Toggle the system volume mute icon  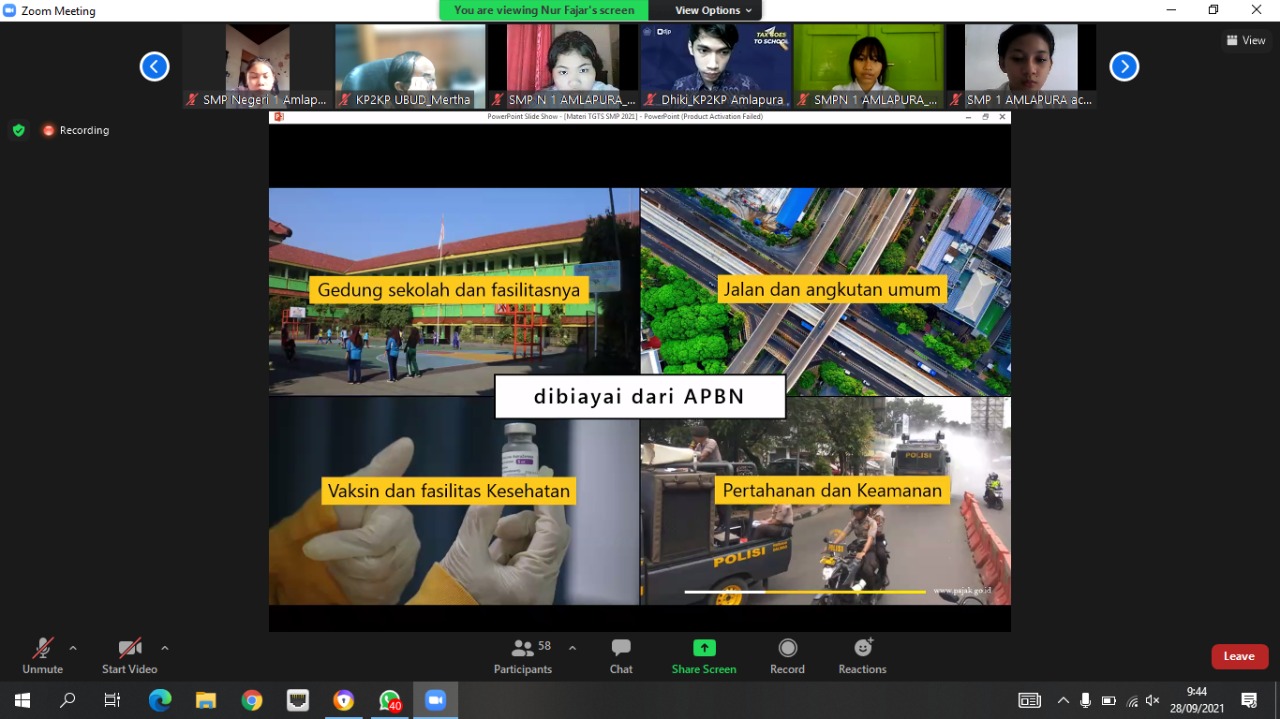1152,700
